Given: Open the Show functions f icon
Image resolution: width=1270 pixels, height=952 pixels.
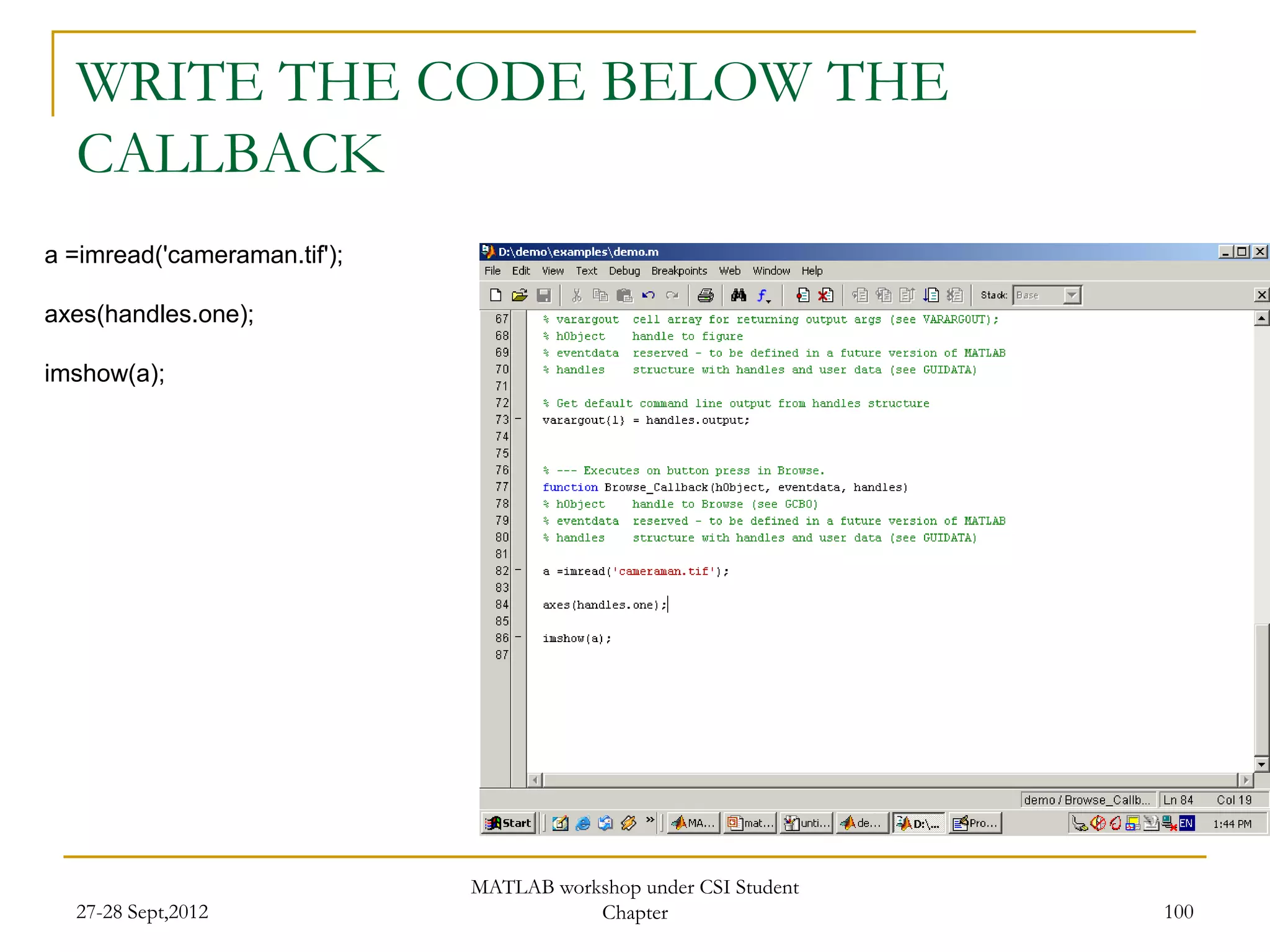Looking at the screenshot, I should (763, 296).
